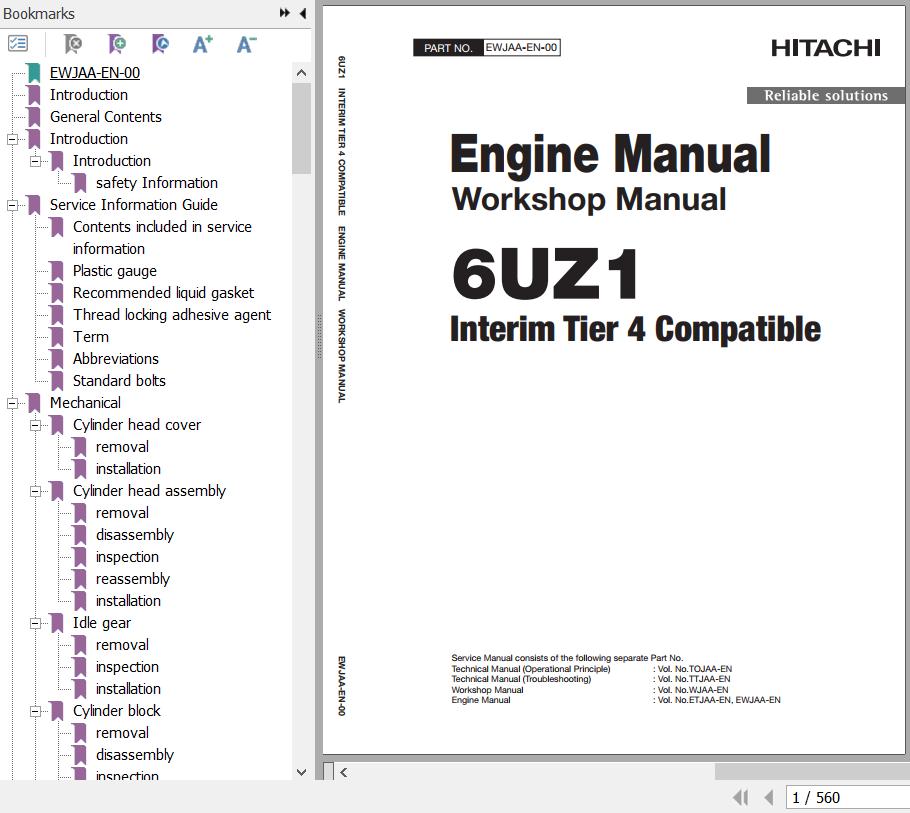
Task: Click the double-arrow expand panel icon
Action: (284, 13)
